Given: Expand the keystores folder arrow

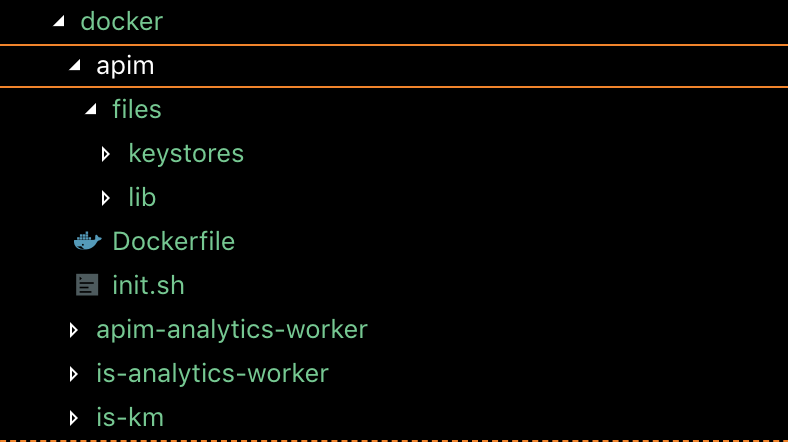Looking at the screenshot, I should coord(106,153).
